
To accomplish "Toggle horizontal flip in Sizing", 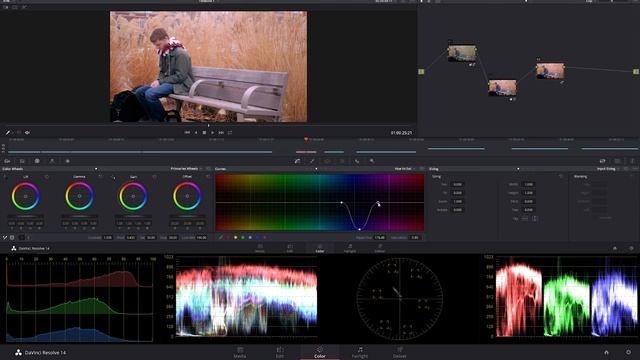I will 525,218.
